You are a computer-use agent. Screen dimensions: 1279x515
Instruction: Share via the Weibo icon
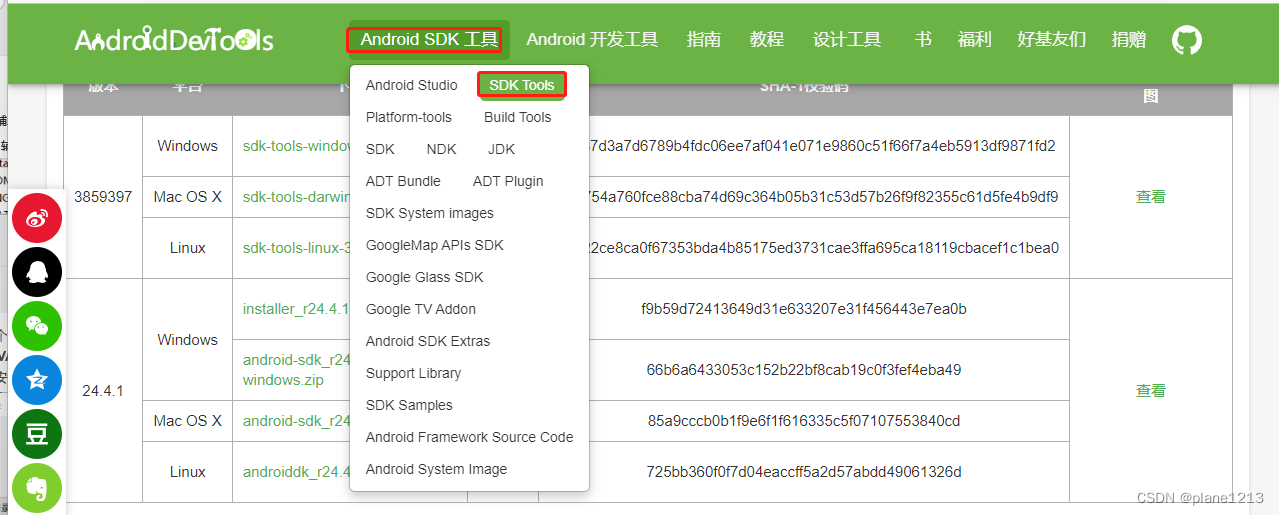[37, 217]
